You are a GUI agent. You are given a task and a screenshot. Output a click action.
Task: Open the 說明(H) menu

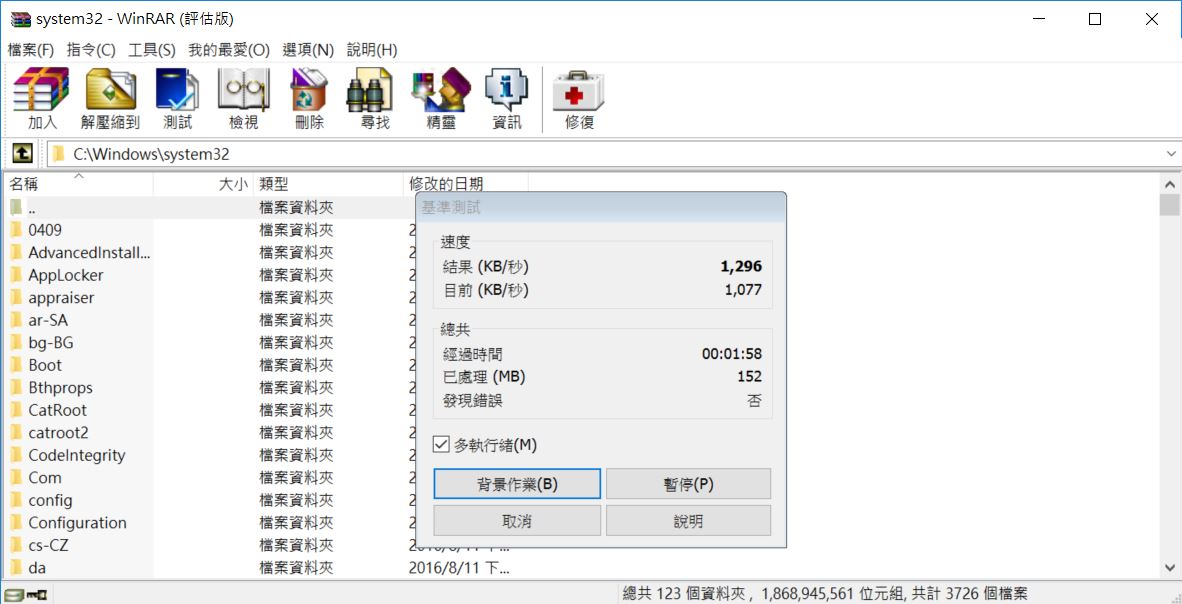pyautogui.click(x=372, y=50)
